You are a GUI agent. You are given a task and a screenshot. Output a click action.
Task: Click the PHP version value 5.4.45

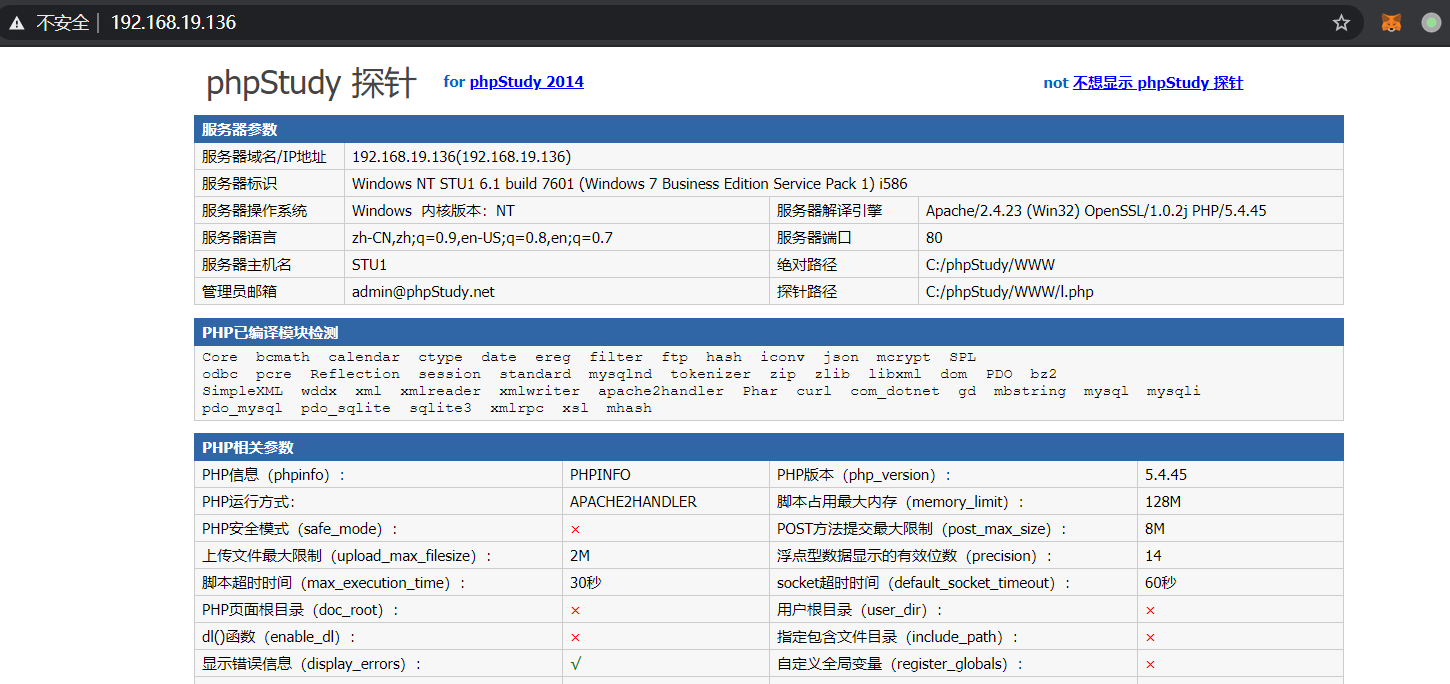[1166, 475]
